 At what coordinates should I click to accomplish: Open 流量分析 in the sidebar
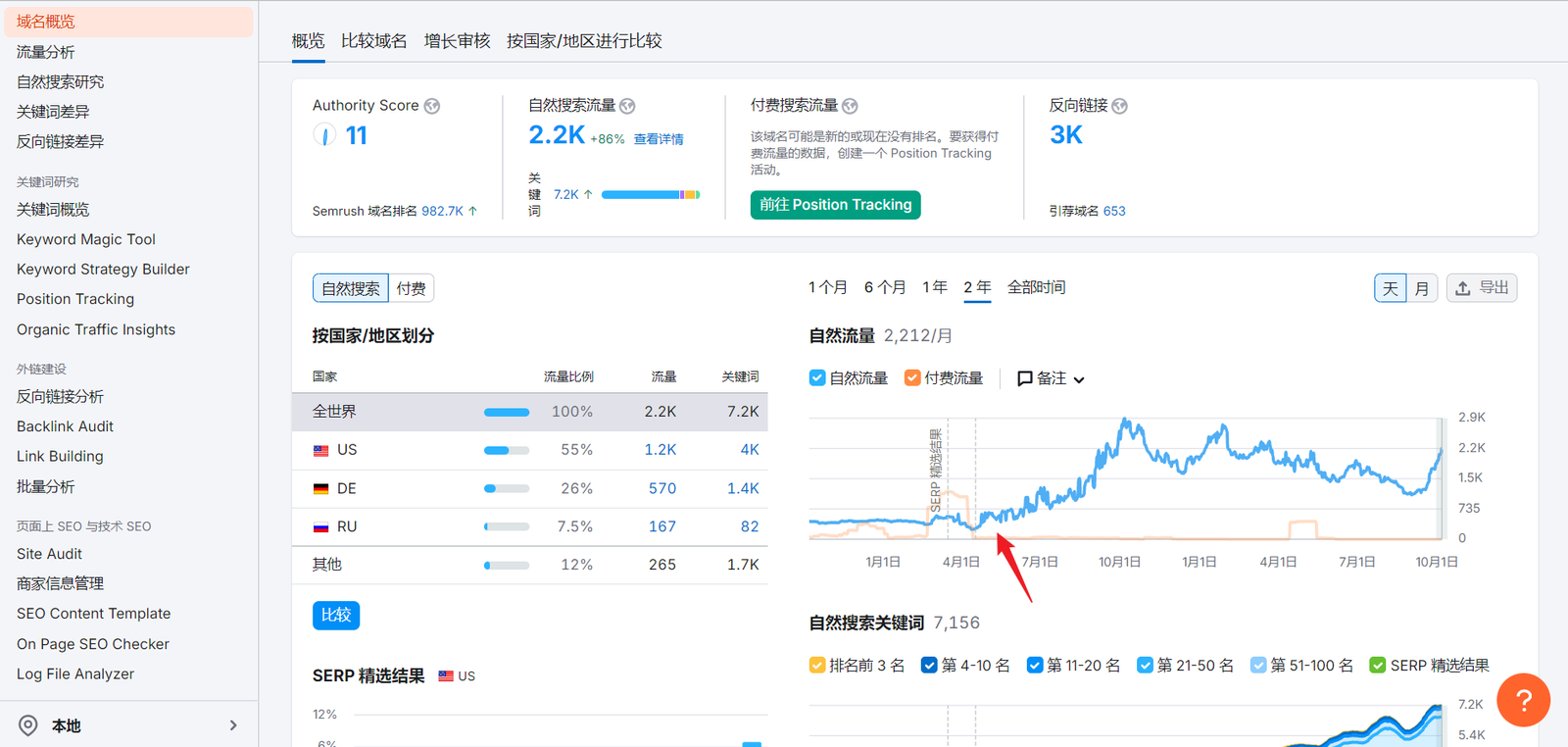45,52
